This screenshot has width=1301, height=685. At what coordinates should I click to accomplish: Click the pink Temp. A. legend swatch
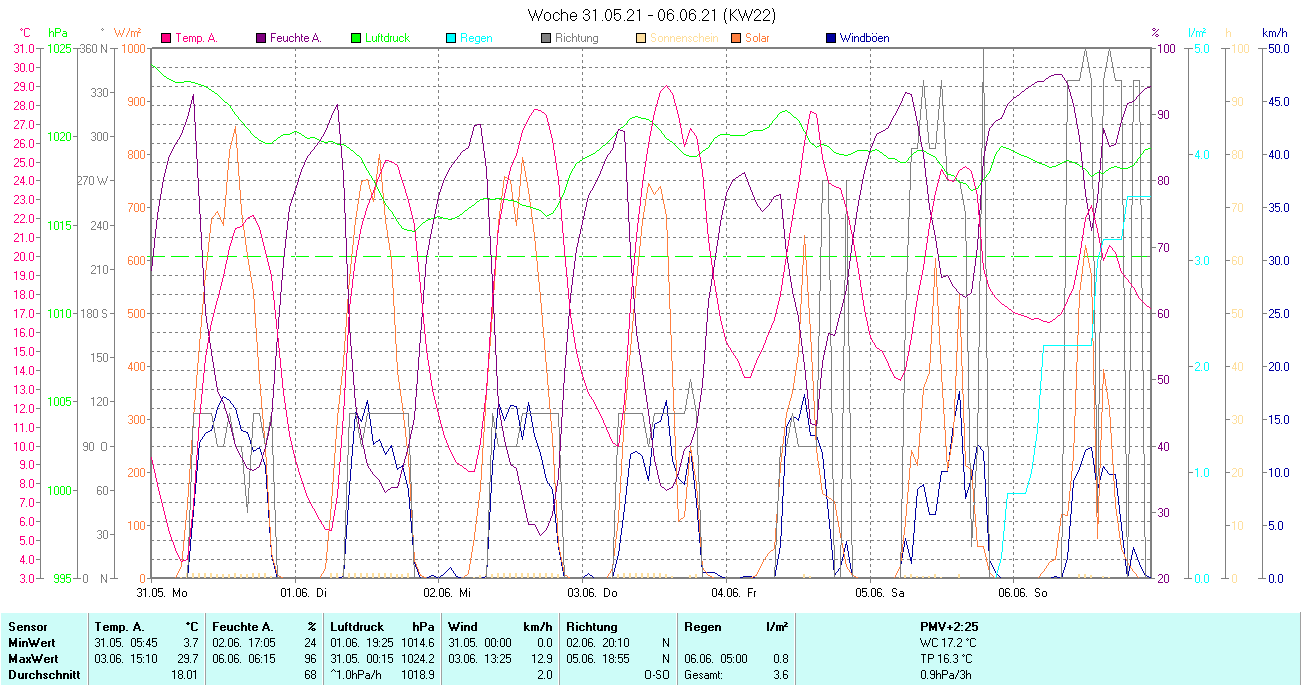pos(166,38)
